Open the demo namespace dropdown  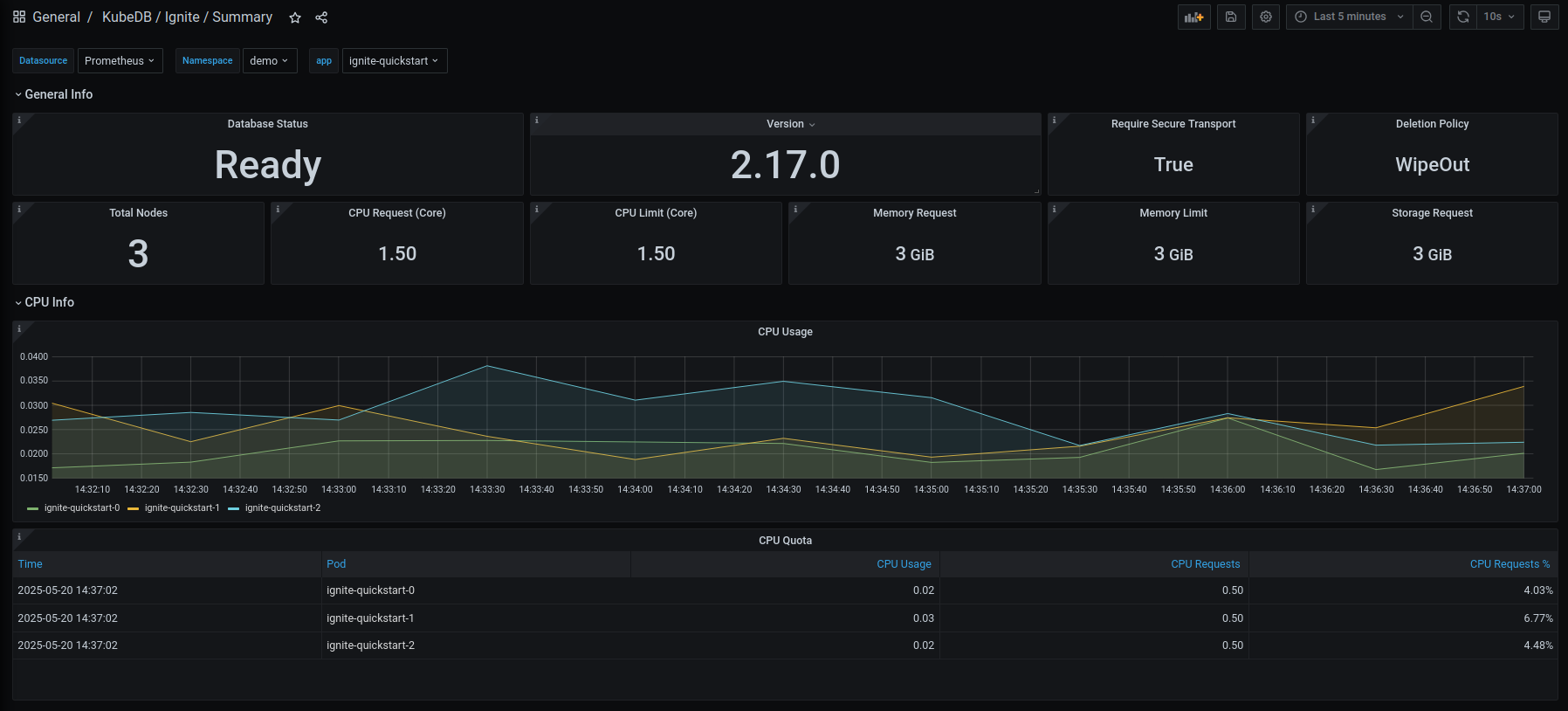click(x=269, y=61)
